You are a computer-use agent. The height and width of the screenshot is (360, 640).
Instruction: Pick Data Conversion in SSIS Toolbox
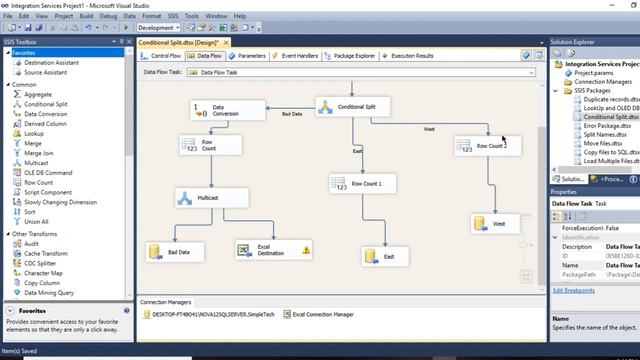pyautogui.click(x=45, y=114)
